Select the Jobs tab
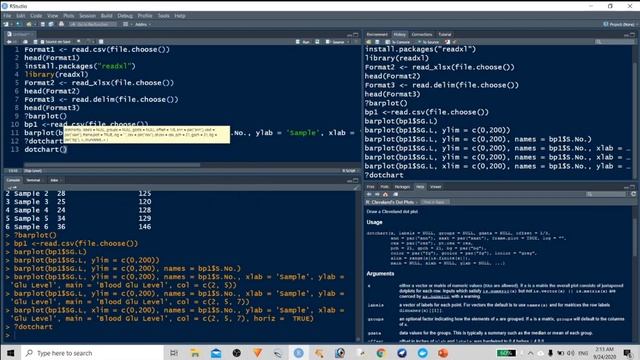Viewport: 640px width, 360px height. click(54, 180)
